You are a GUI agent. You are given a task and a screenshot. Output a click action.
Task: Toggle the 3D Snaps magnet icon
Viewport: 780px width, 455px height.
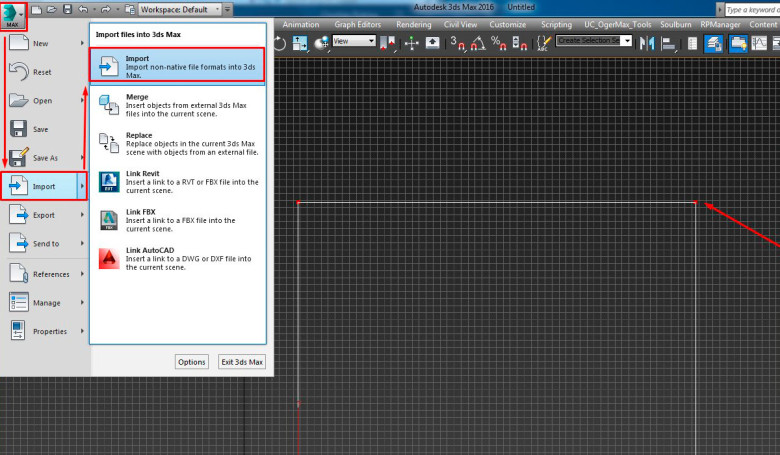(458, 43)
